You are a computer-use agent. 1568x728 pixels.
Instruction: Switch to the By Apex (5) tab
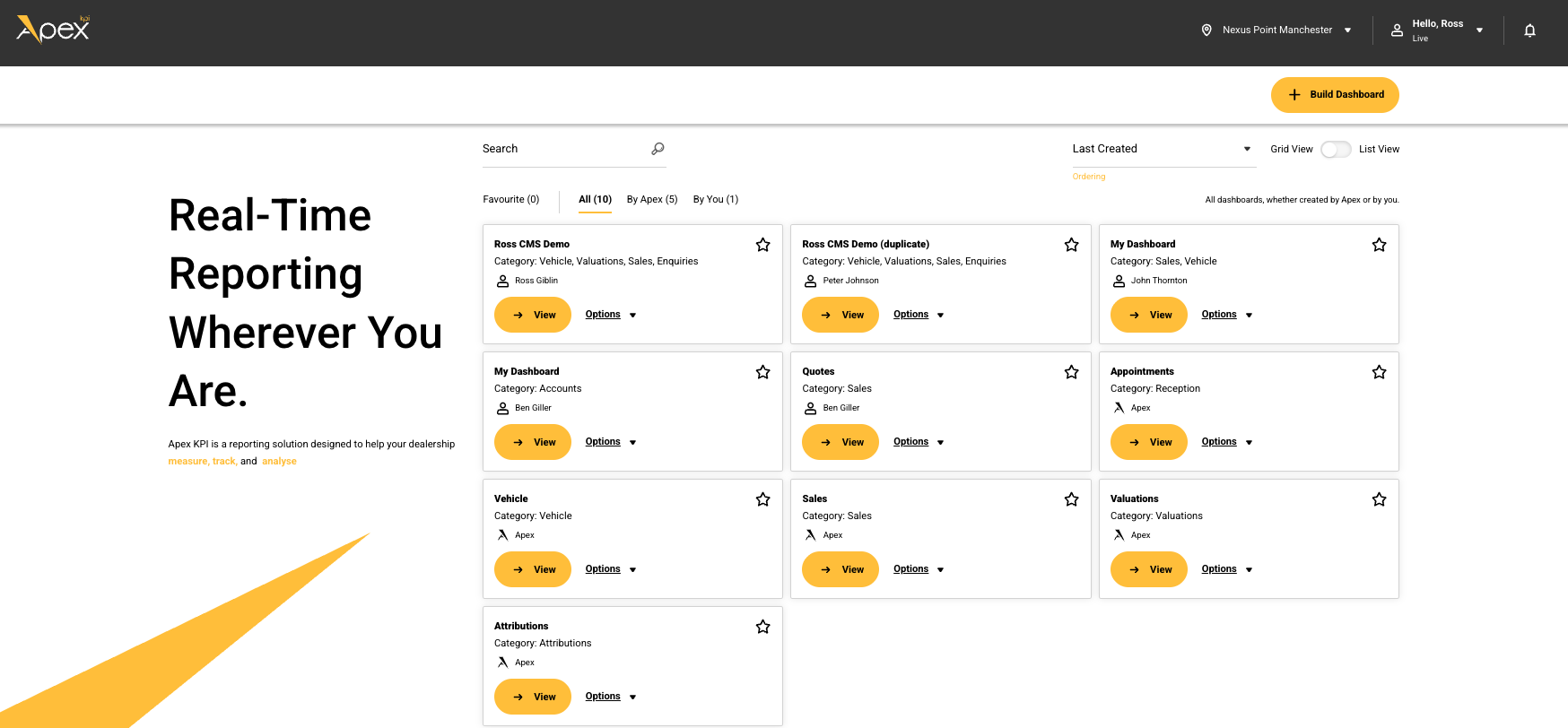click(x=652, y=199)
